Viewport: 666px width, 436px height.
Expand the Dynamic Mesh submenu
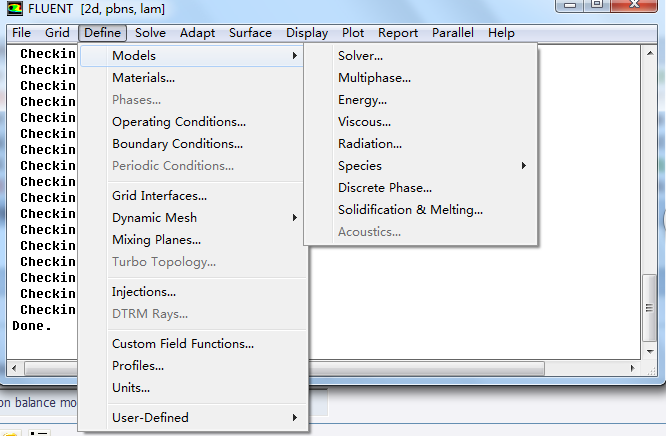[192, 218]
